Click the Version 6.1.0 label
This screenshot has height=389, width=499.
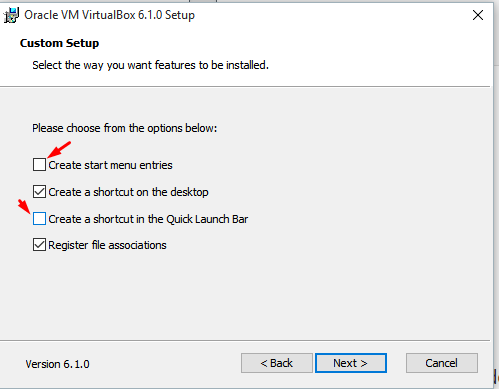click(x=57, y=364)
